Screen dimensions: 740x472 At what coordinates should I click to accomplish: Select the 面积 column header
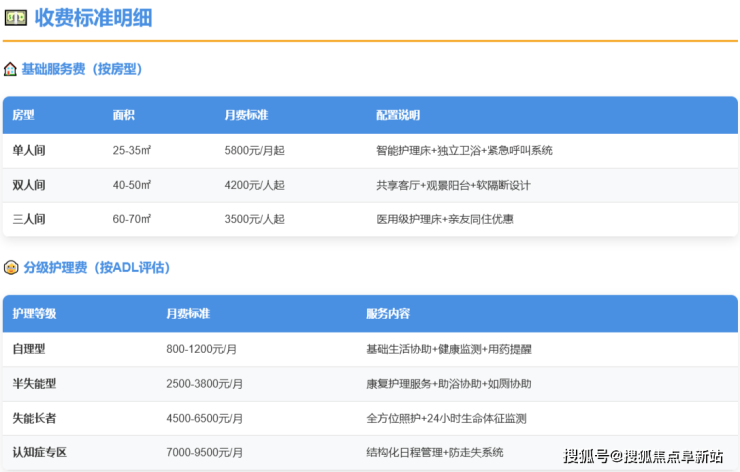tap(124, 115)
